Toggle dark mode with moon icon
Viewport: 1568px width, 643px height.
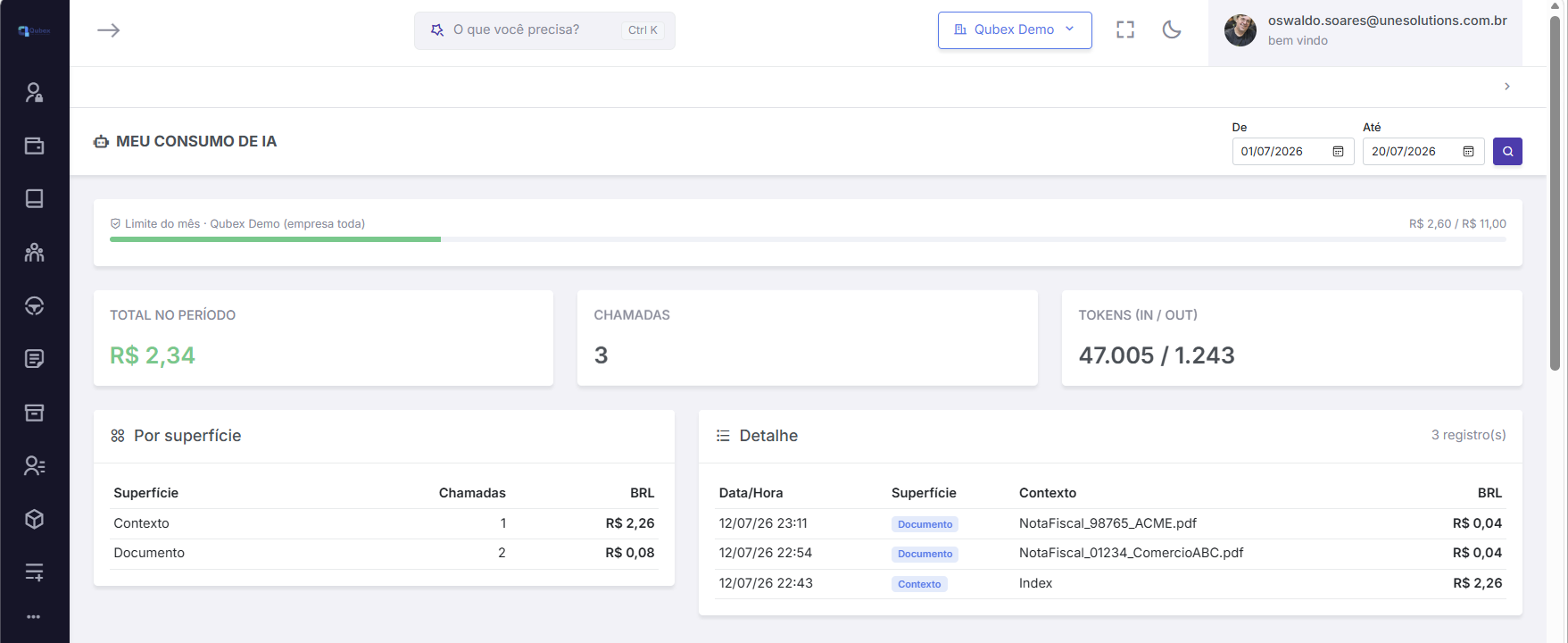(x=1172, y=29)
